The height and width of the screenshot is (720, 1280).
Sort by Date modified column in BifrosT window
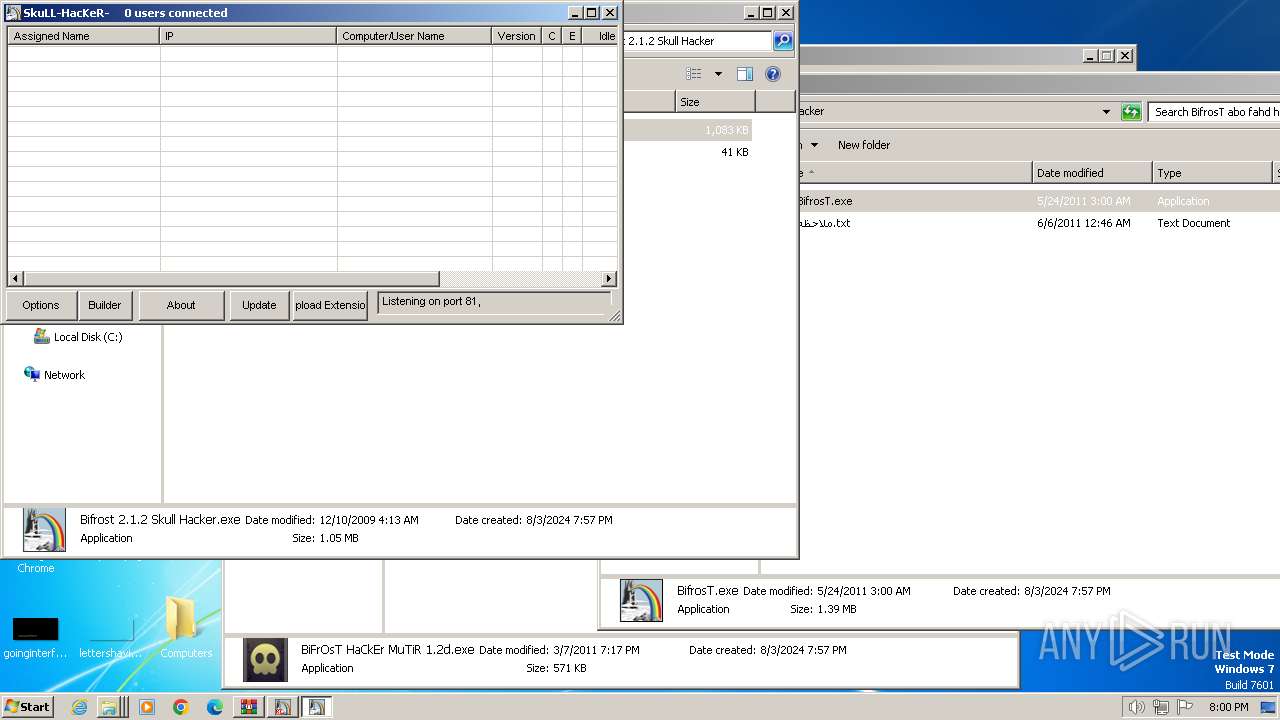(x=1092, y=173)
